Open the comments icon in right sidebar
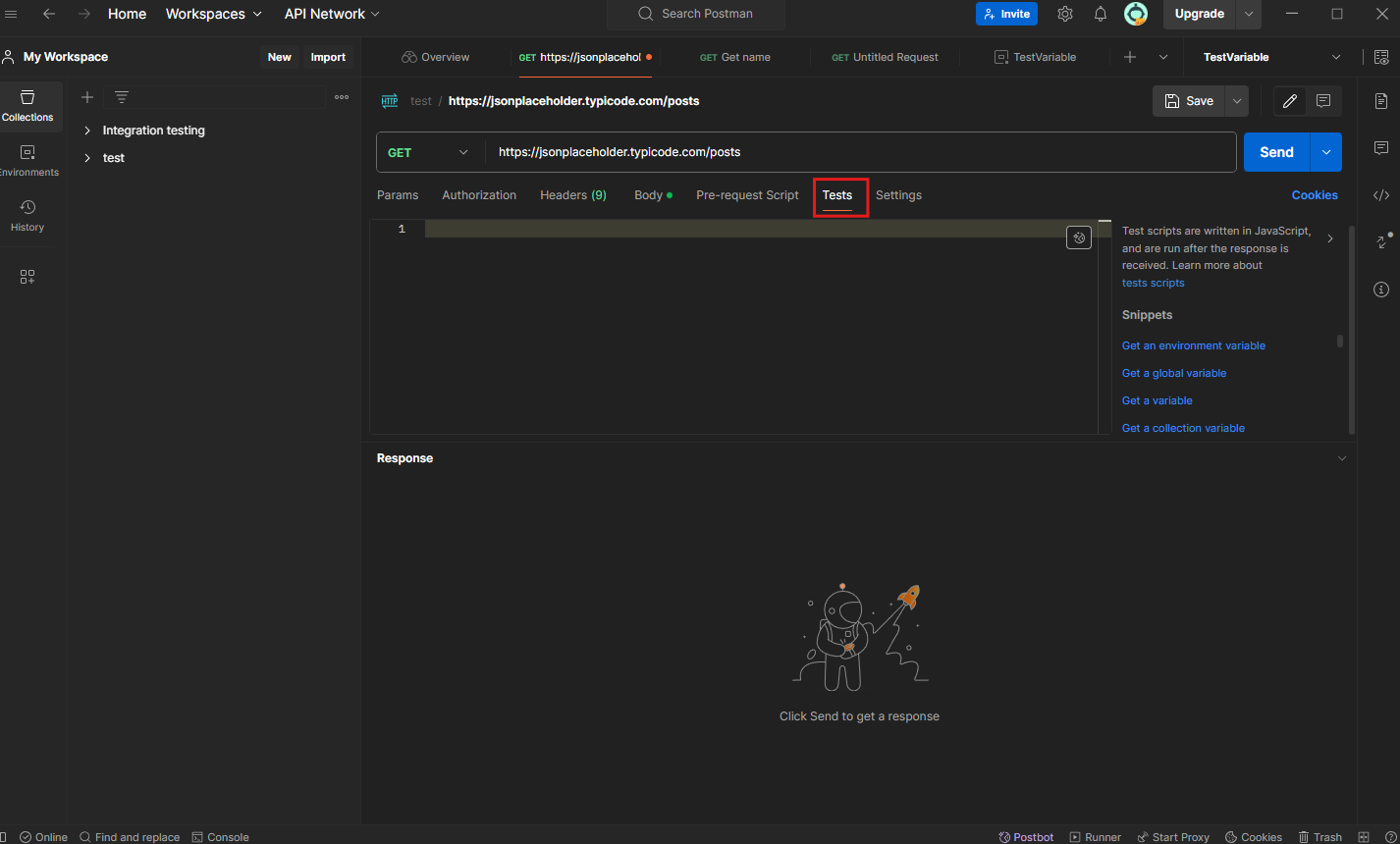 (1381, 148)
